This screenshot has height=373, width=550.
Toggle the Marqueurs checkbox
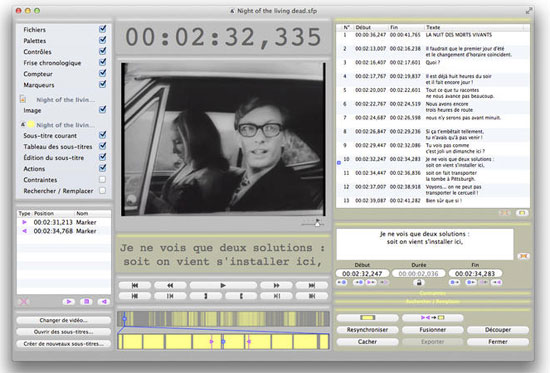click(102, 84)
